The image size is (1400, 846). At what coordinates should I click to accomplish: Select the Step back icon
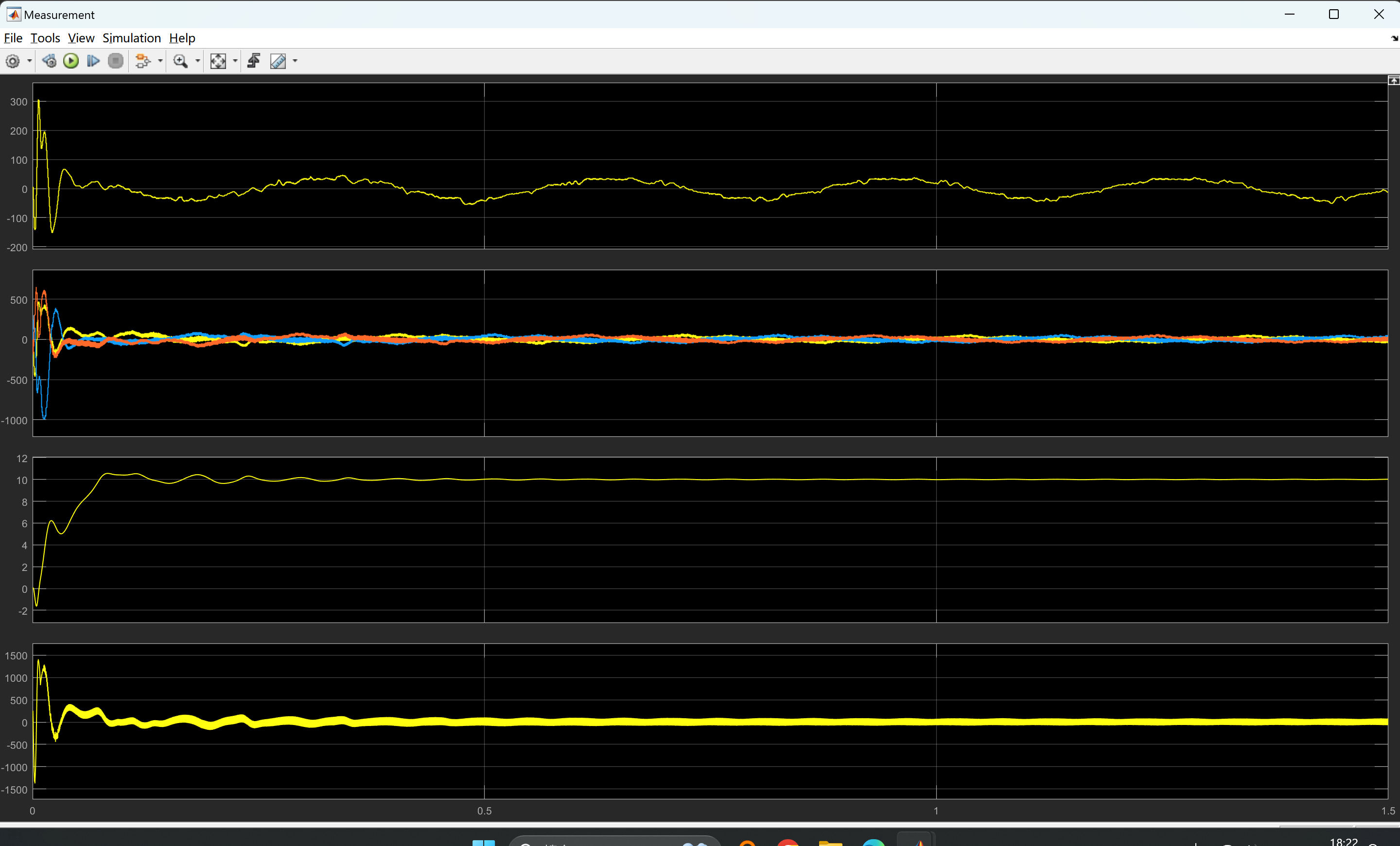[49, 61]
